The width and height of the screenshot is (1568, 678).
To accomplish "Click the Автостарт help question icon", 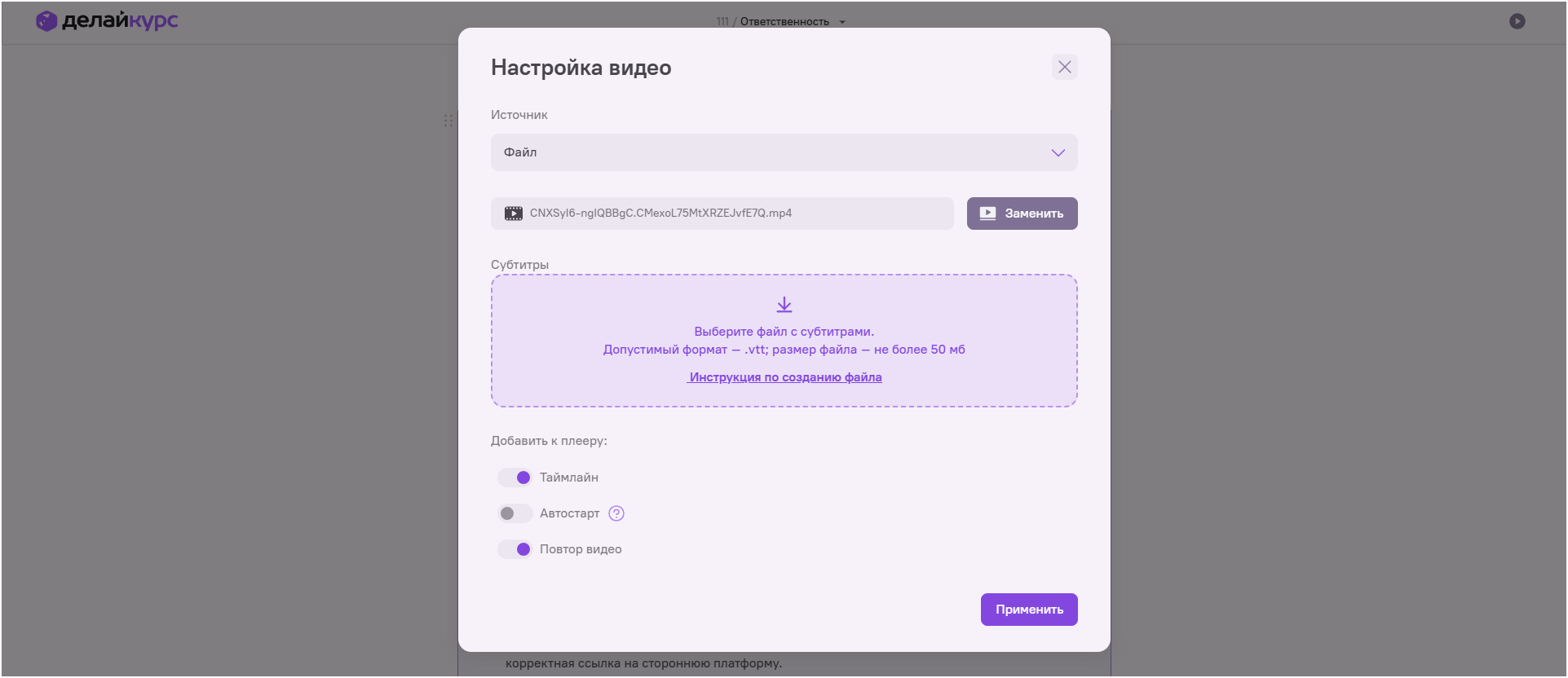I will (x=616, y=513).
